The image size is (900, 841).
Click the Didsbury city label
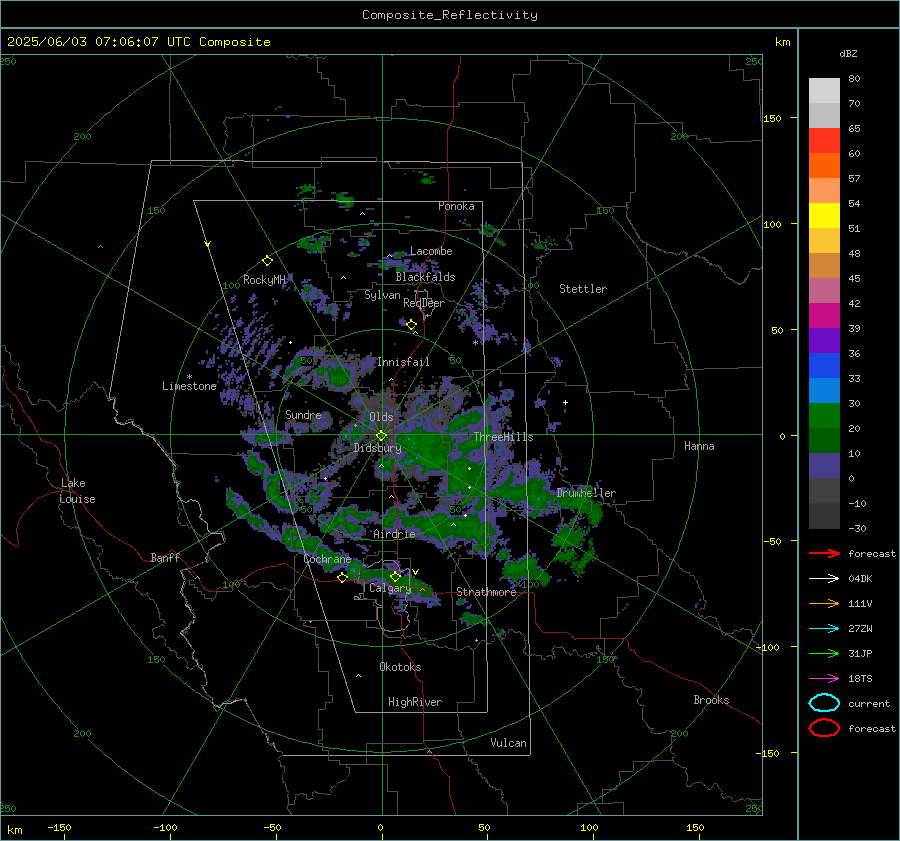[377, 448]
